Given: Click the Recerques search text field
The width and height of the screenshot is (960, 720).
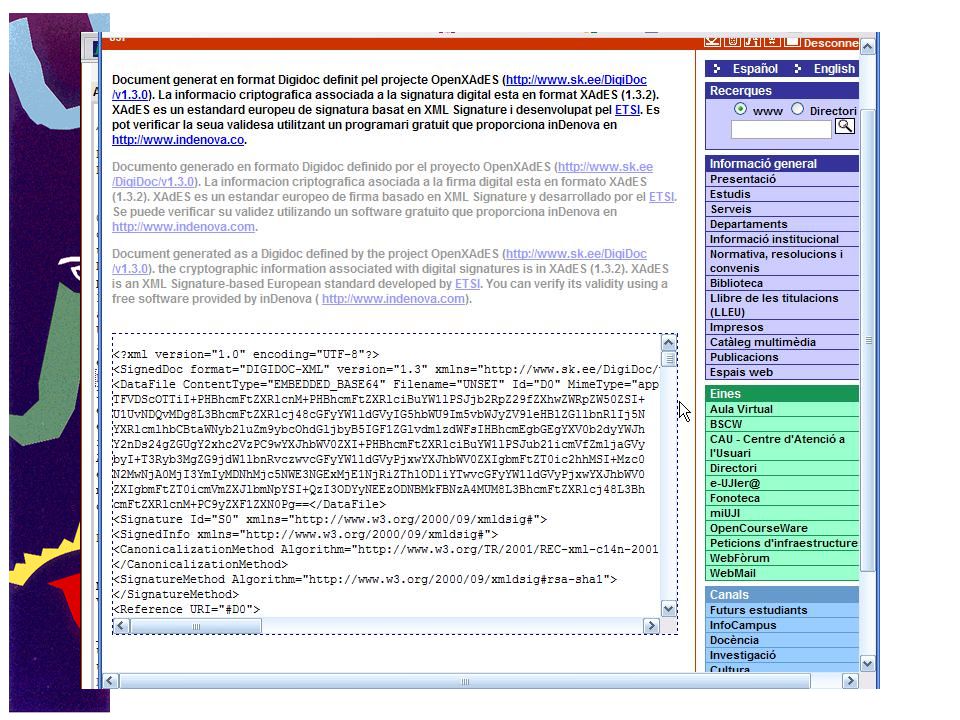Looking at the screenshot, I should (781, 129).
